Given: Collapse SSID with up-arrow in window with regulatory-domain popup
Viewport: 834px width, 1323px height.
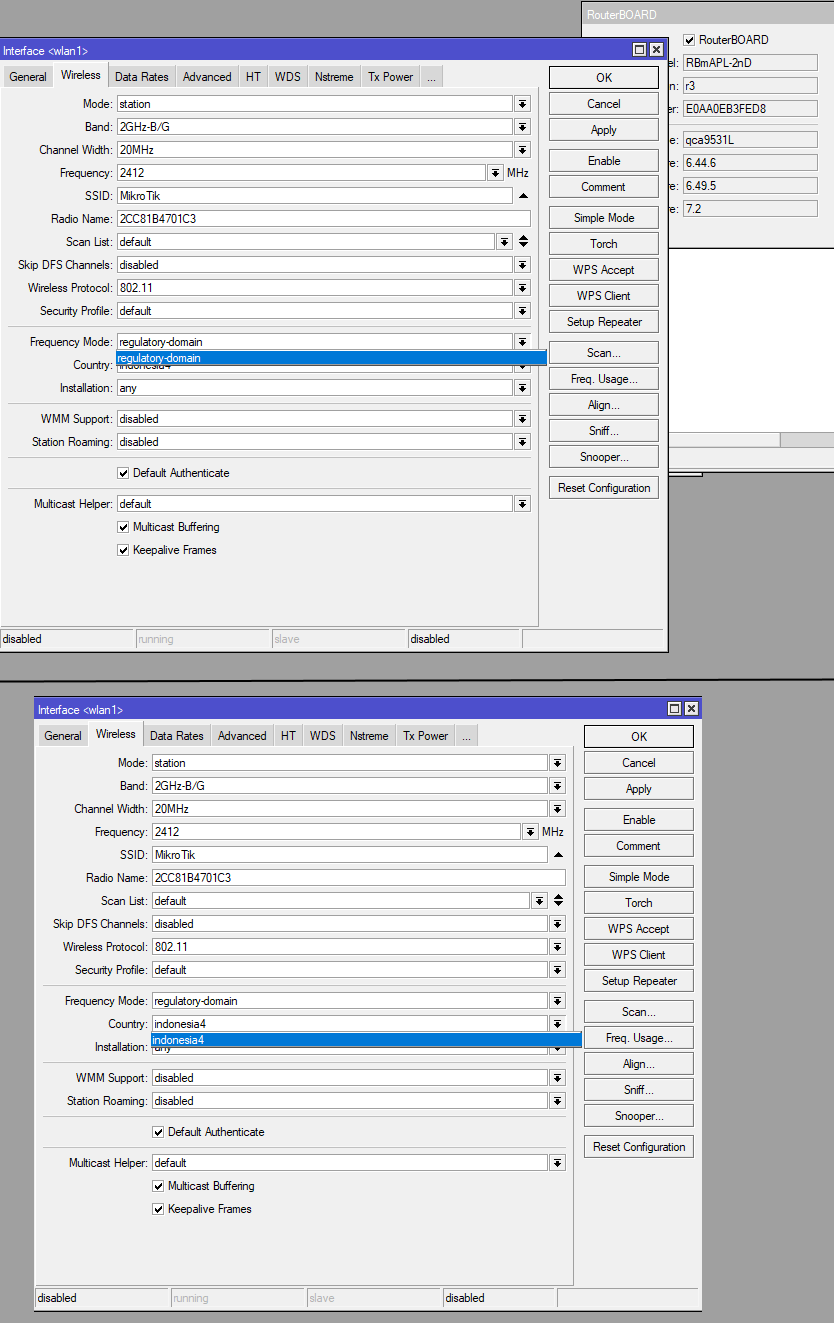Looking at the screenshot, I should [523, 196].
